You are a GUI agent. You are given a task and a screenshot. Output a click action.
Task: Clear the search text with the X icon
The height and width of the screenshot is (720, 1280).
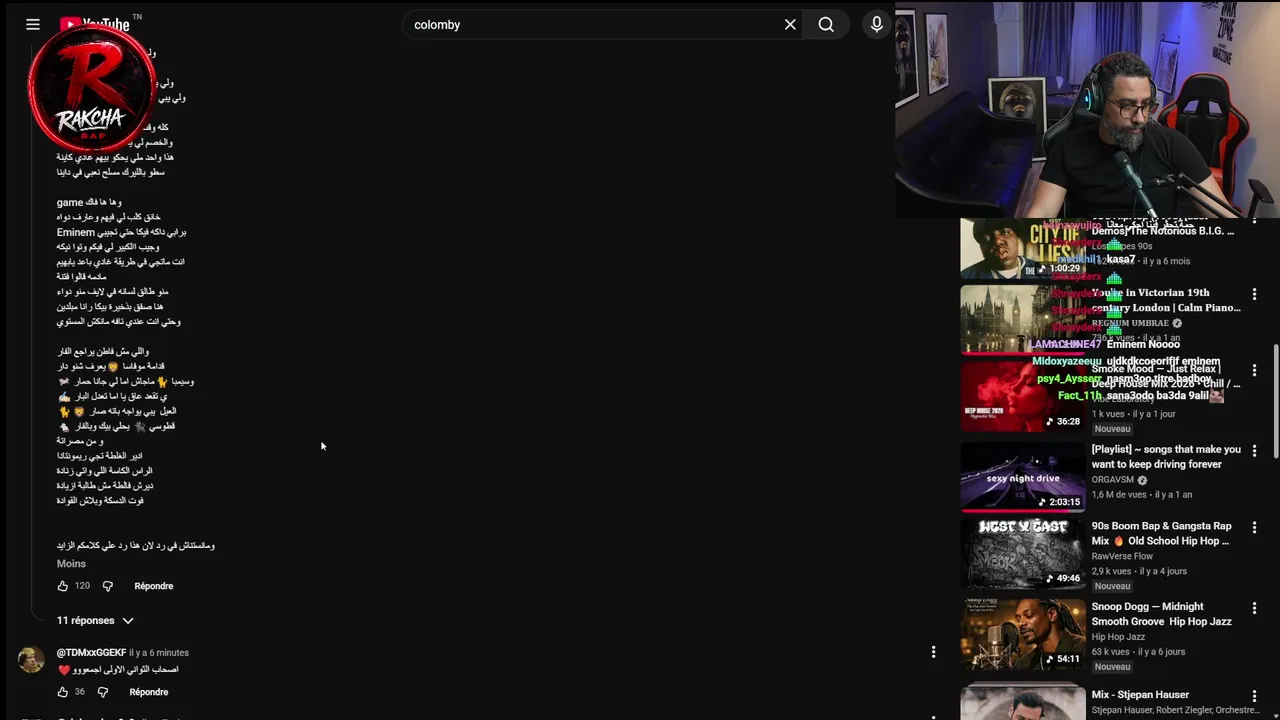[x=790, y=24]
